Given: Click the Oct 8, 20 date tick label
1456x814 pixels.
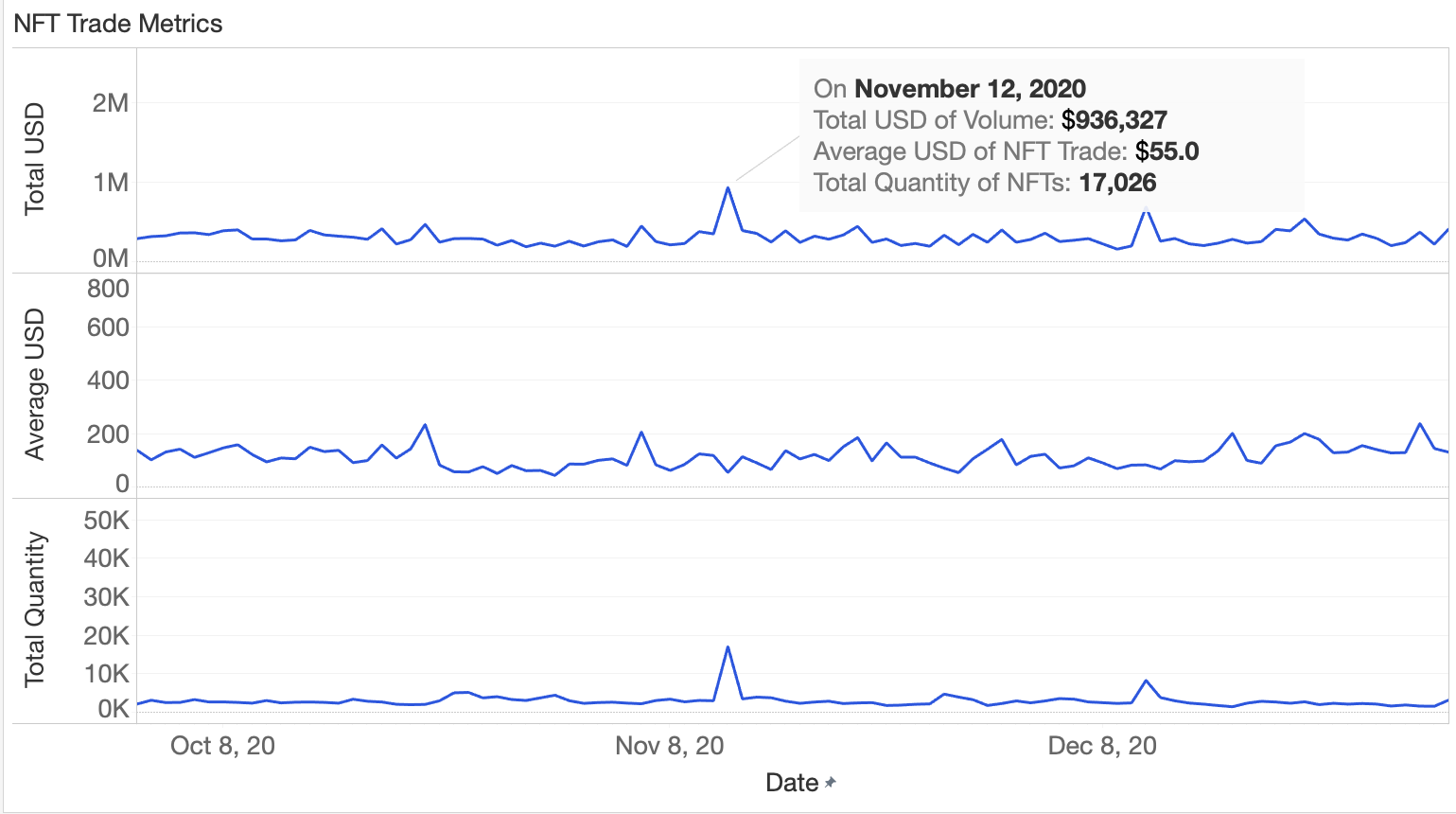Looking at the screenshot, I should click(x=222, y=746).
